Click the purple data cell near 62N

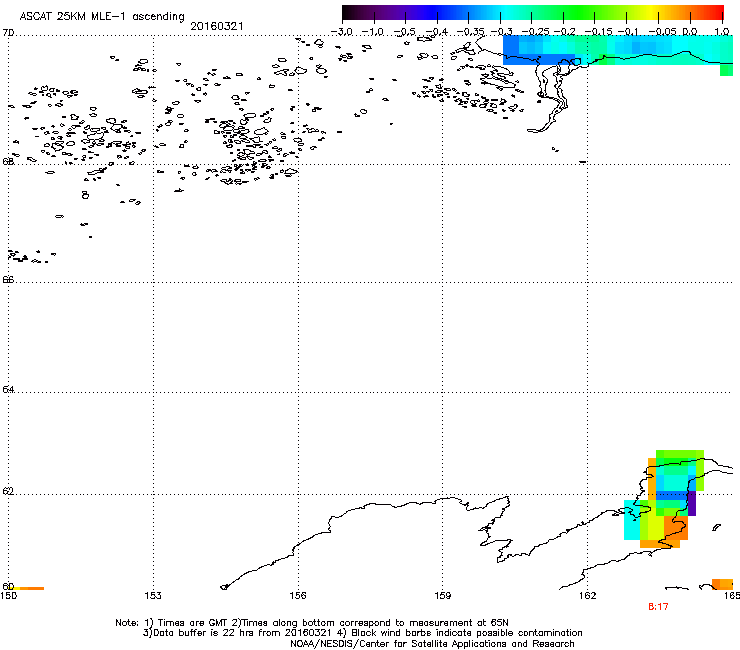pos(692,504)
